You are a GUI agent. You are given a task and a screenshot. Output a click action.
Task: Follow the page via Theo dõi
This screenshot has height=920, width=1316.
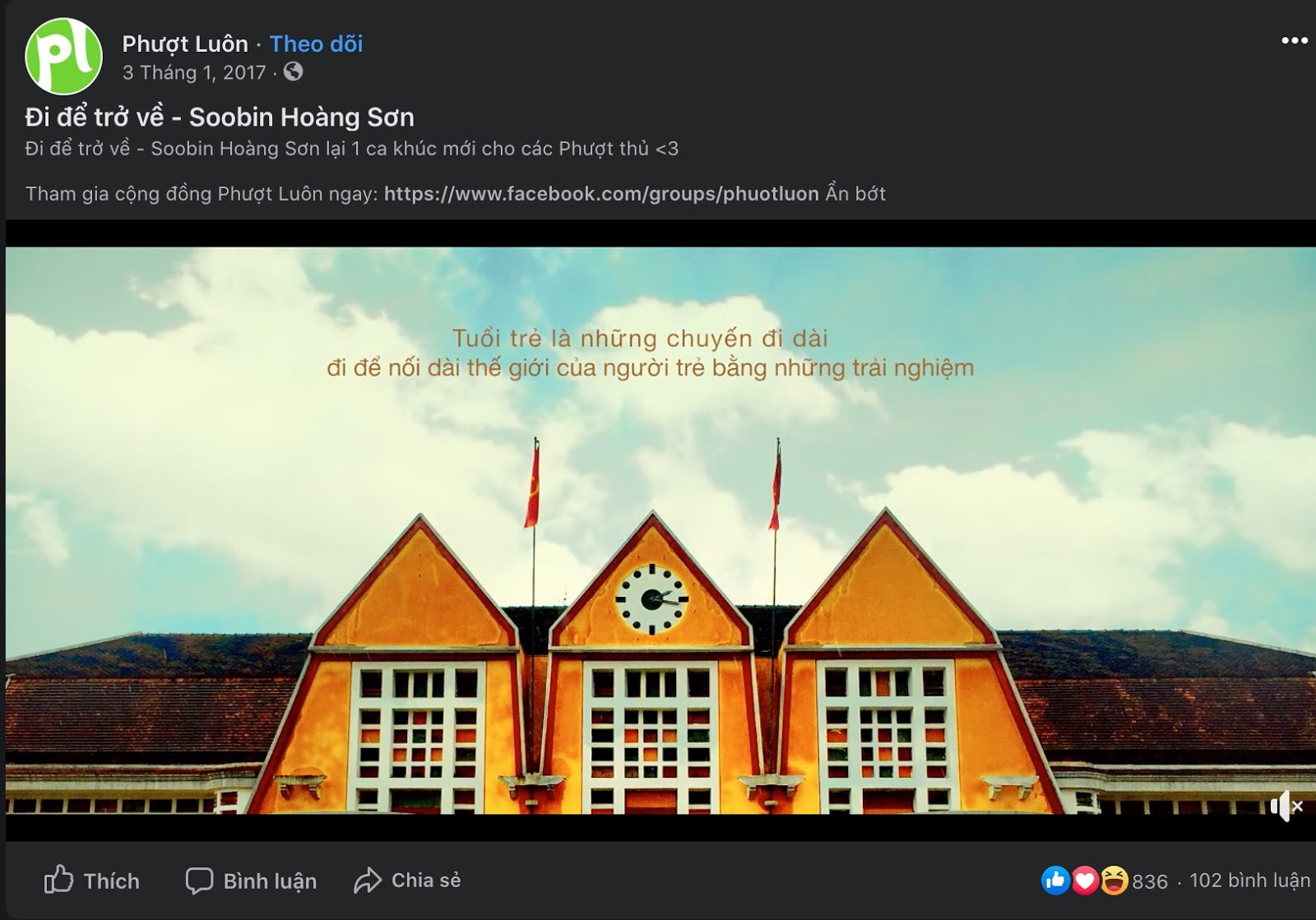pyautogui.click(x=316, y=44)
